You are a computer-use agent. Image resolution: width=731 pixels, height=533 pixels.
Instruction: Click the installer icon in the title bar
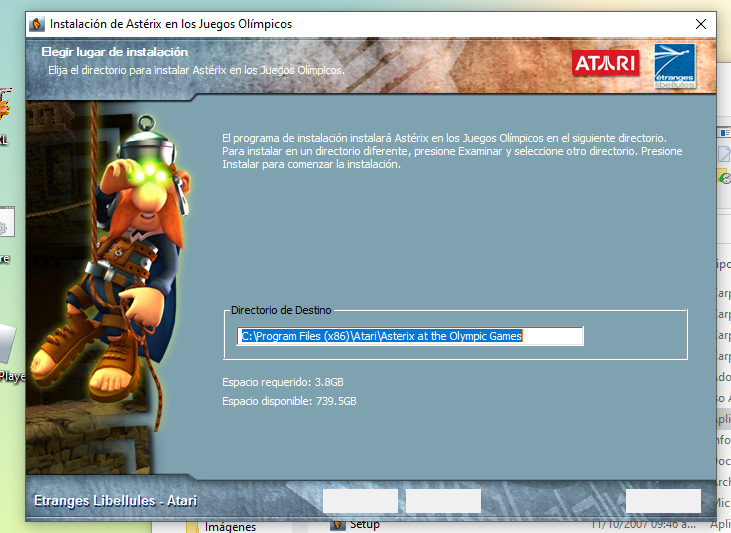[37, 24]
